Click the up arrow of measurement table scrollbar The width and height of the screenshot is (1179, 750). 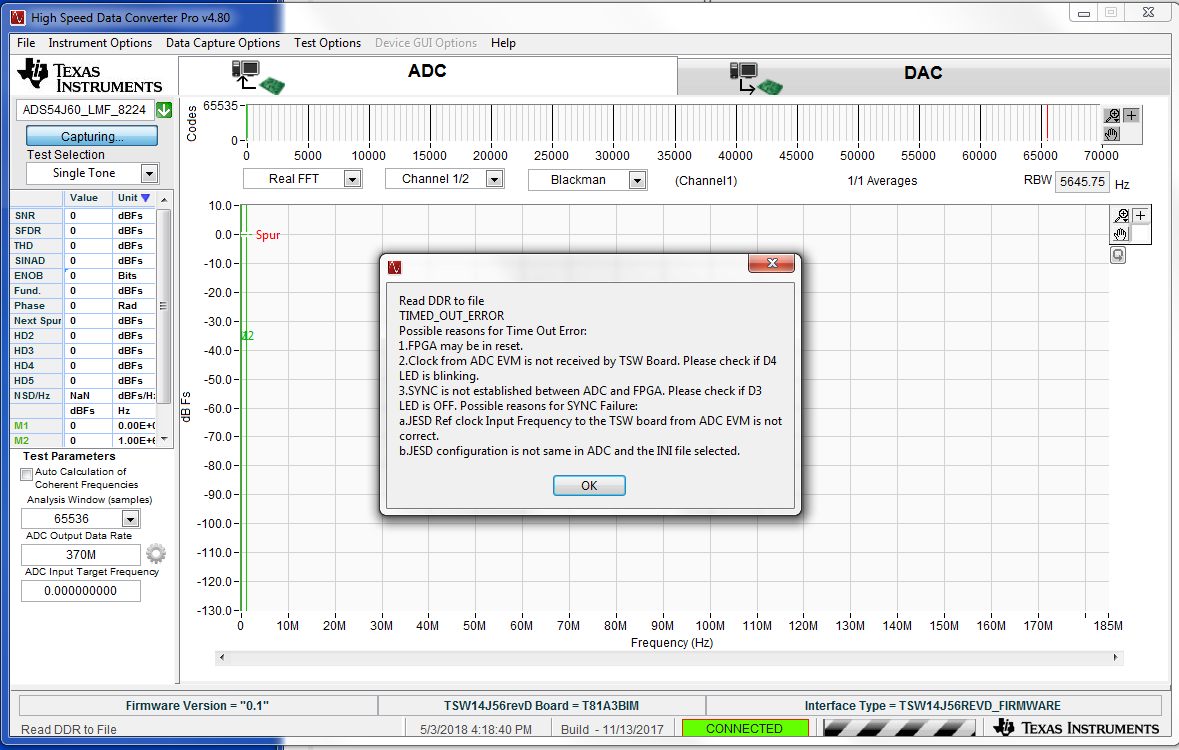click(164, 199)
